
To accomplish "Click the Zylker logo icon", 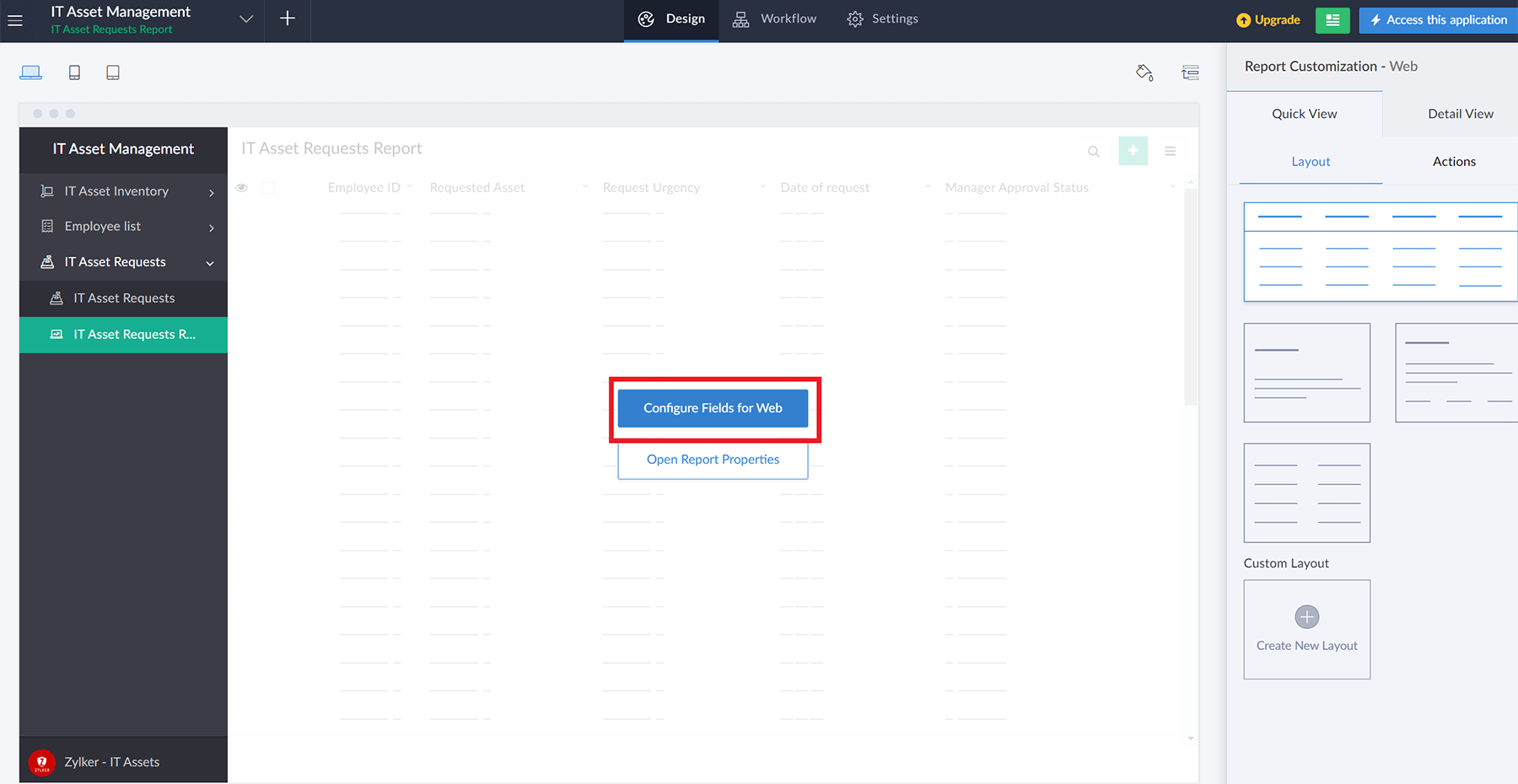I will point(41,762).
